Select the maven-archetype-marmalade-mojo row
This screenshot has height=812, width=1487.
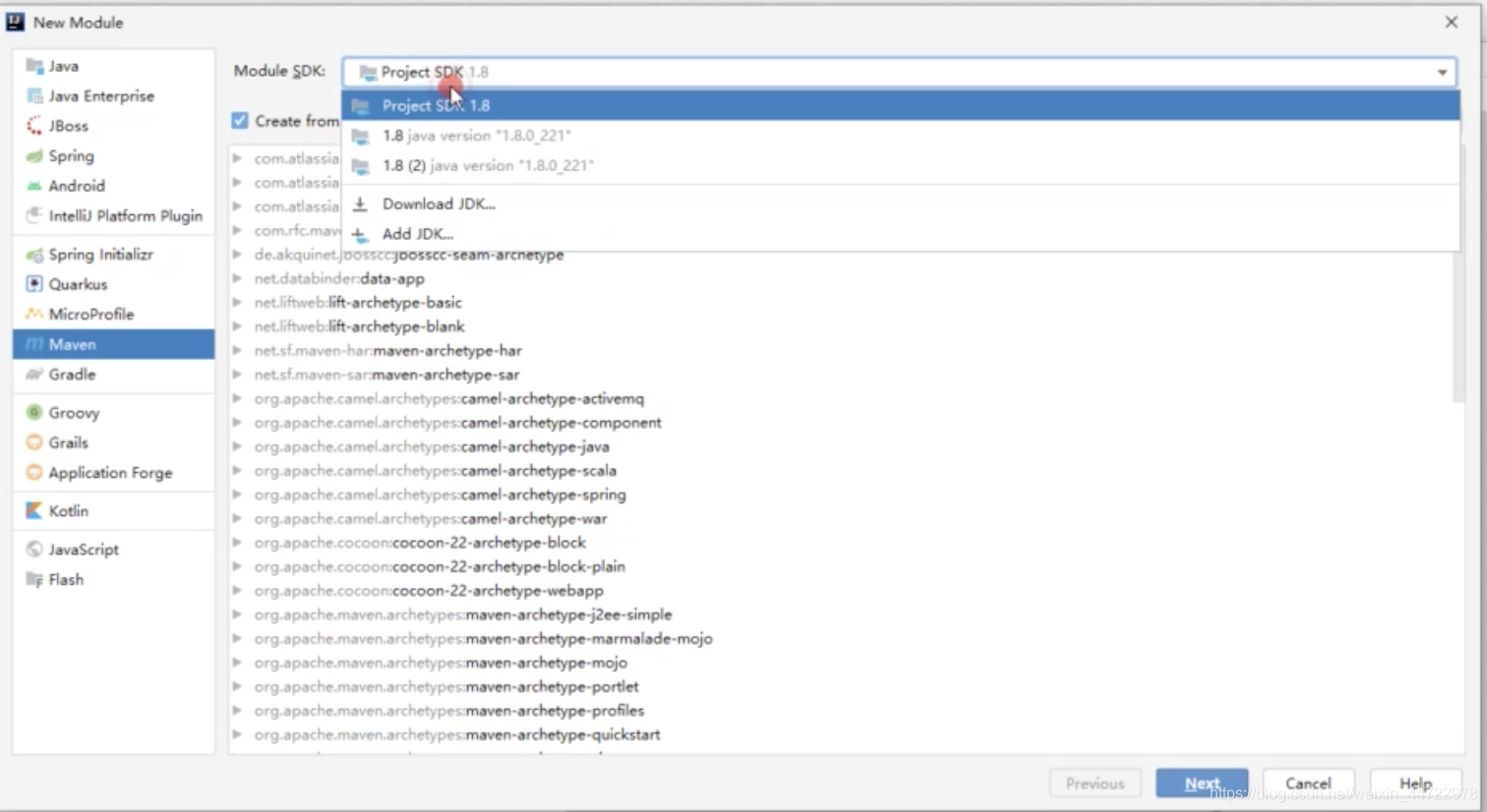pyautogui.click(x=841, y=639)
